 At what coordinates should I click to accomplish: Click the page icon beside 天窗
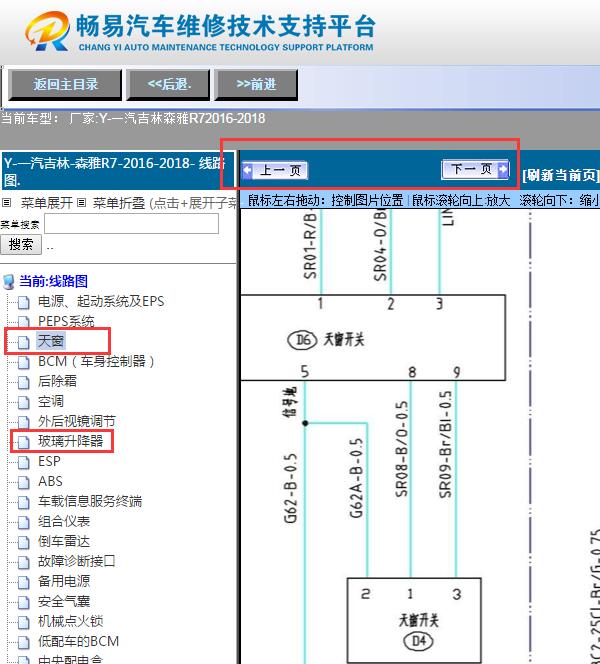click(x=24, y=342)
